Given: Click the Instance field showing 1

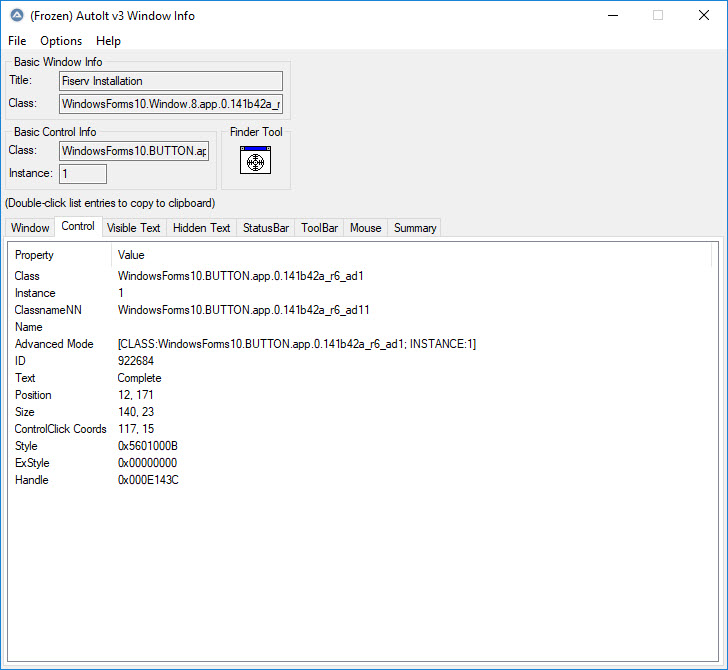Looking at the screenshot, I should coord(83,174).
